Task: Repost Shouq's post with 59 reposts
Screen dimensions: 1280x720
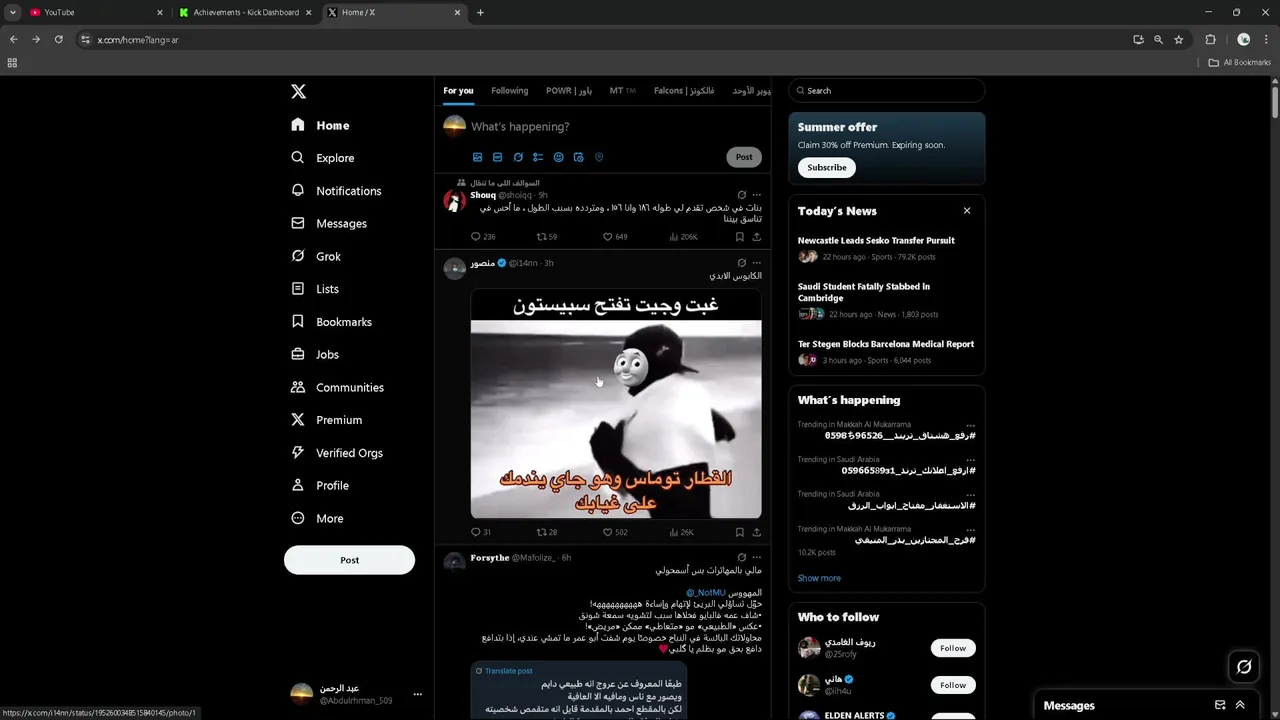Action: pyautogui.click(x=547, y=237)
